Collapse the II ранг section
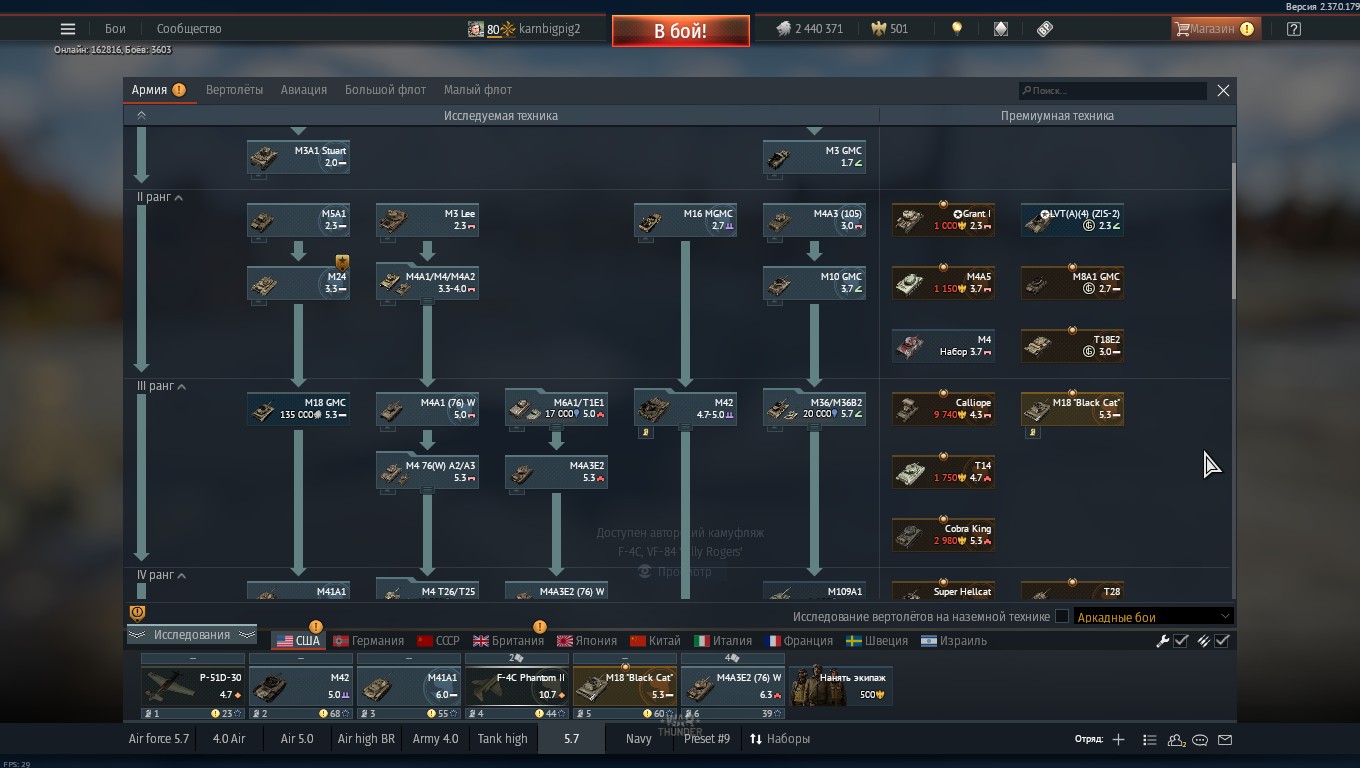The height and width of the screenshot is (768, 1360). point(160,197)
